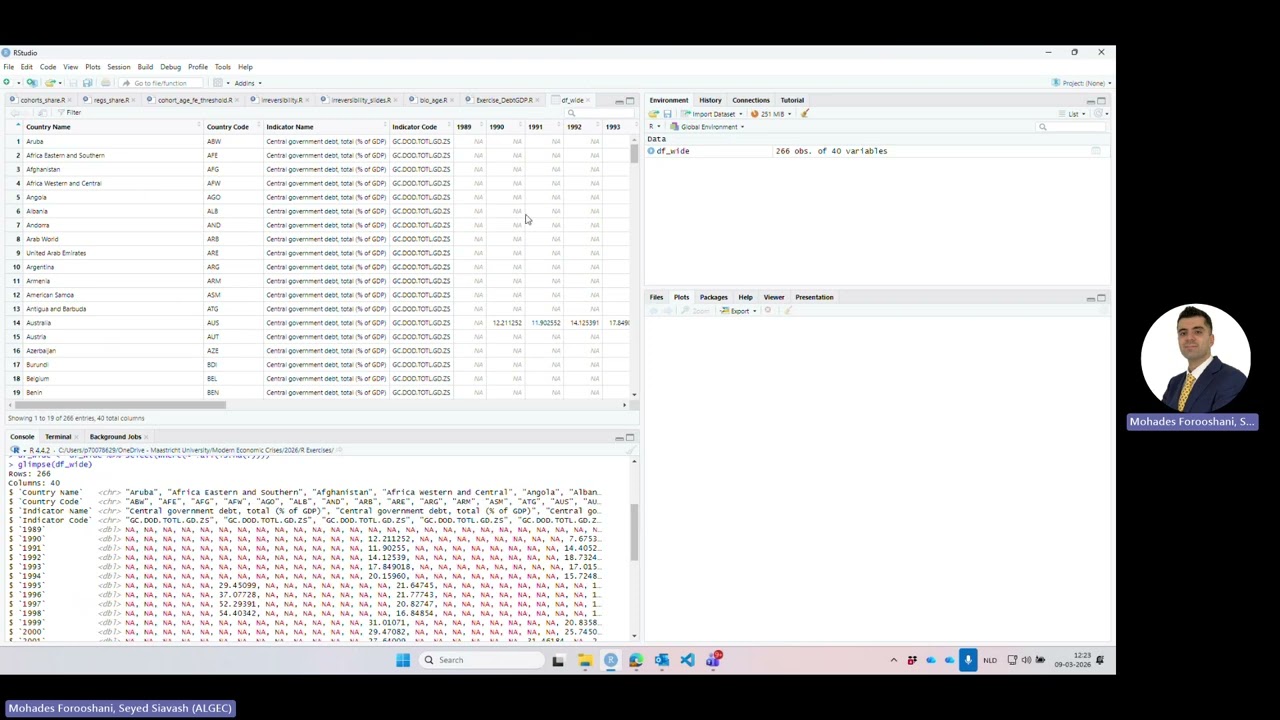Image resolution: width=1280 pixels, height=720 pixels.
Task: Click the Go to file/function field
Action: (160, 83)
